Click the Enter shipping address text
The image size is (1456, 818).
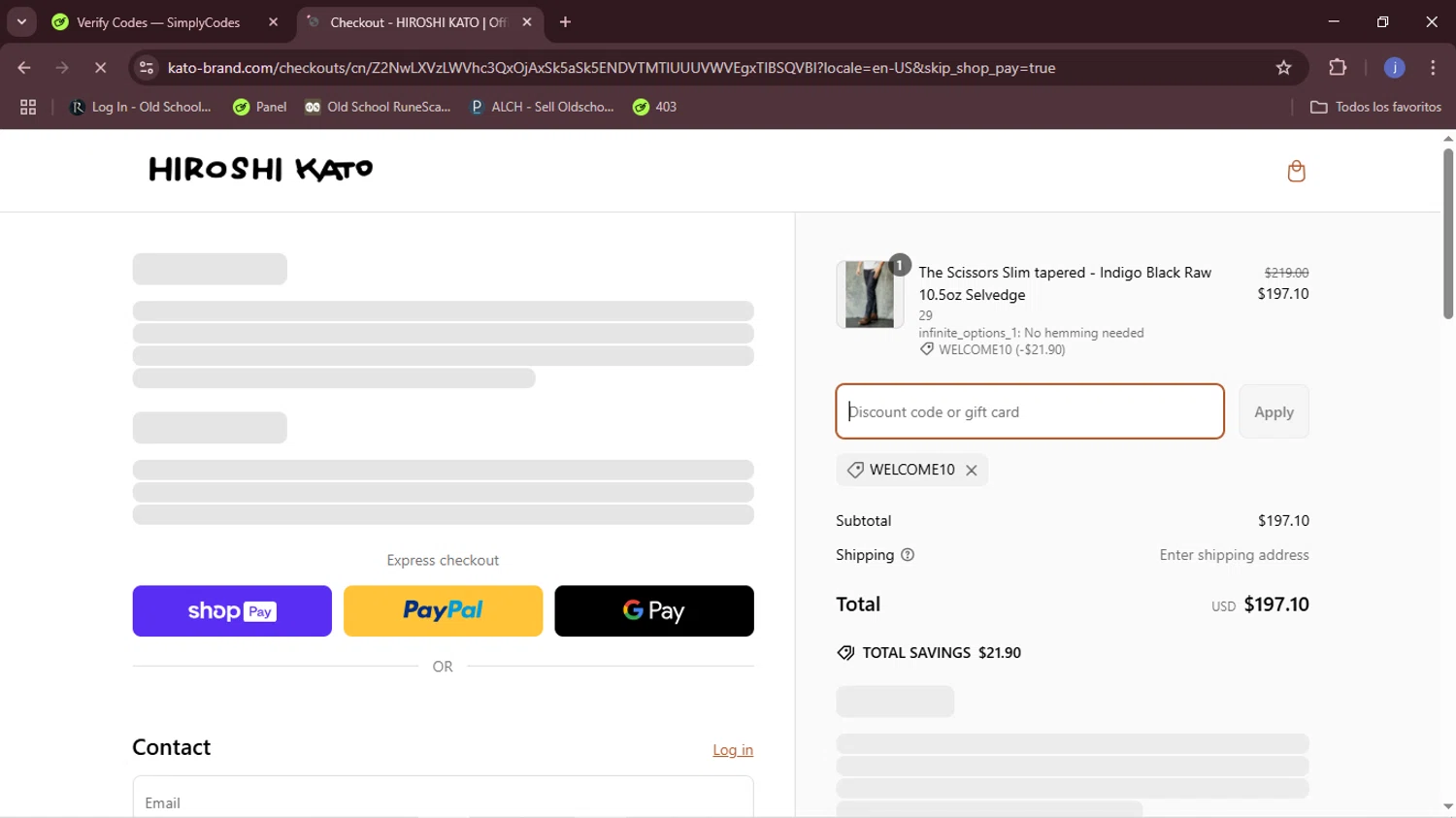pos(1234,555)
